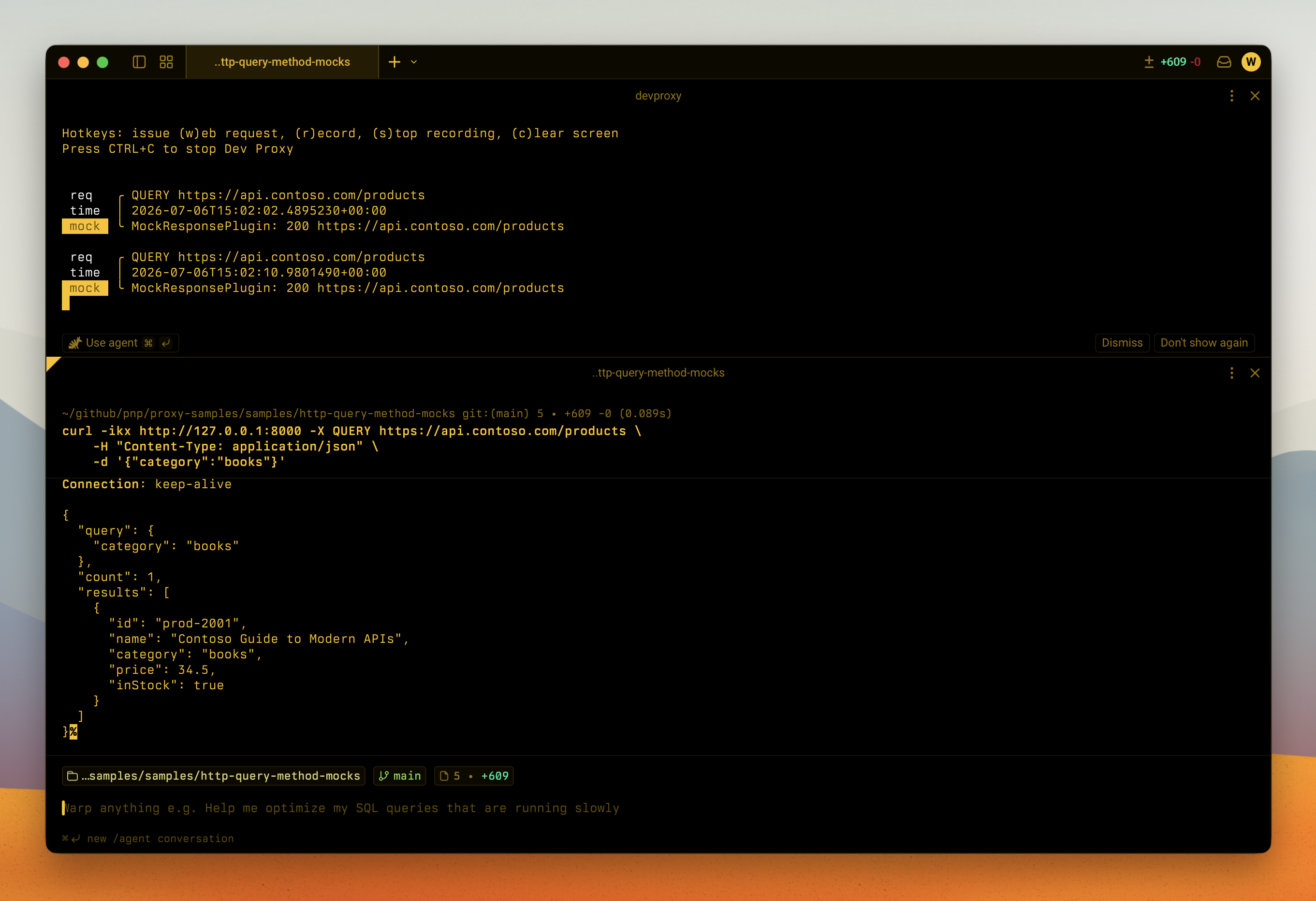Click the "price": 34.5 line
This screenshot has width=1316, height=901.
pyautogui.click(x=162, y=669)
